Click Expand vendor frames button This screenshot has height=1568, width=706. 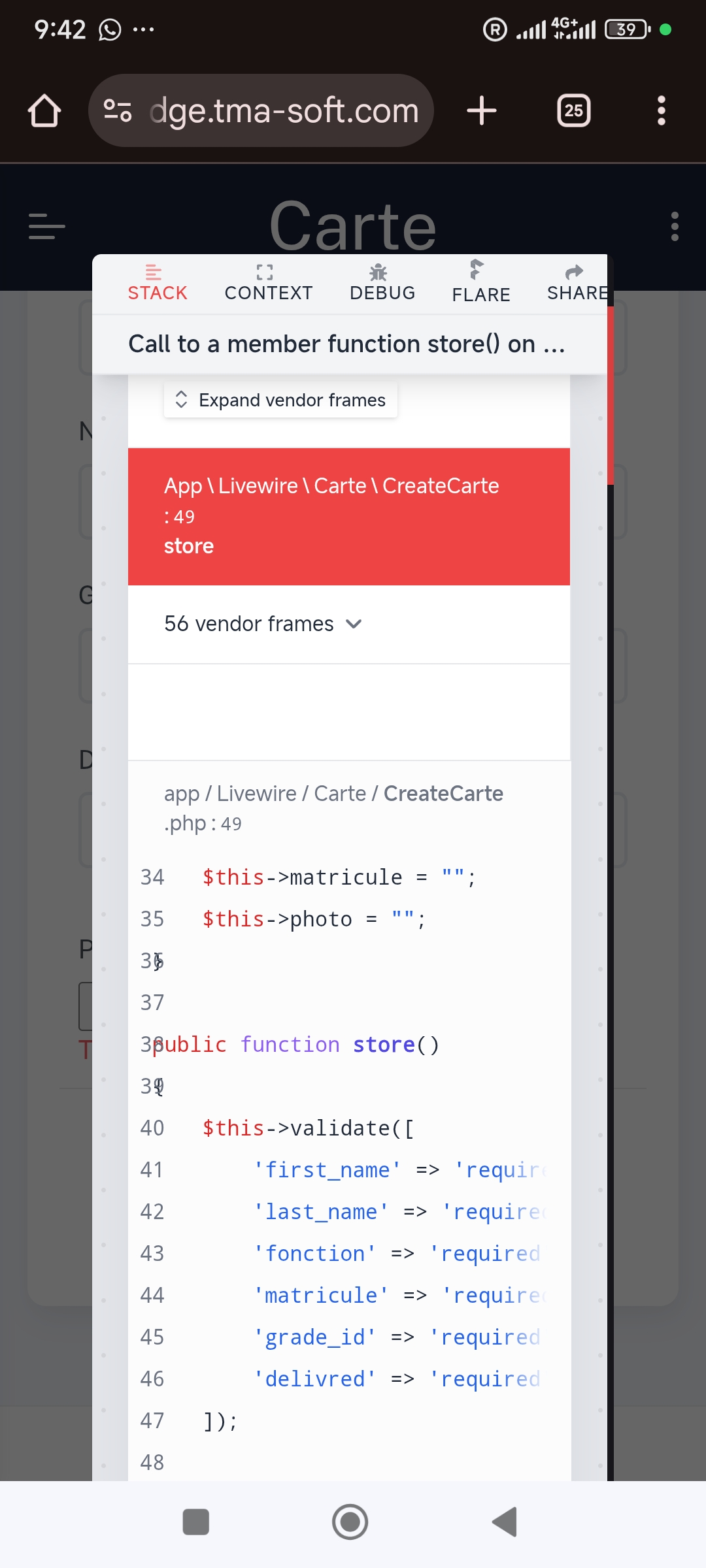click(x=280, y=400)
